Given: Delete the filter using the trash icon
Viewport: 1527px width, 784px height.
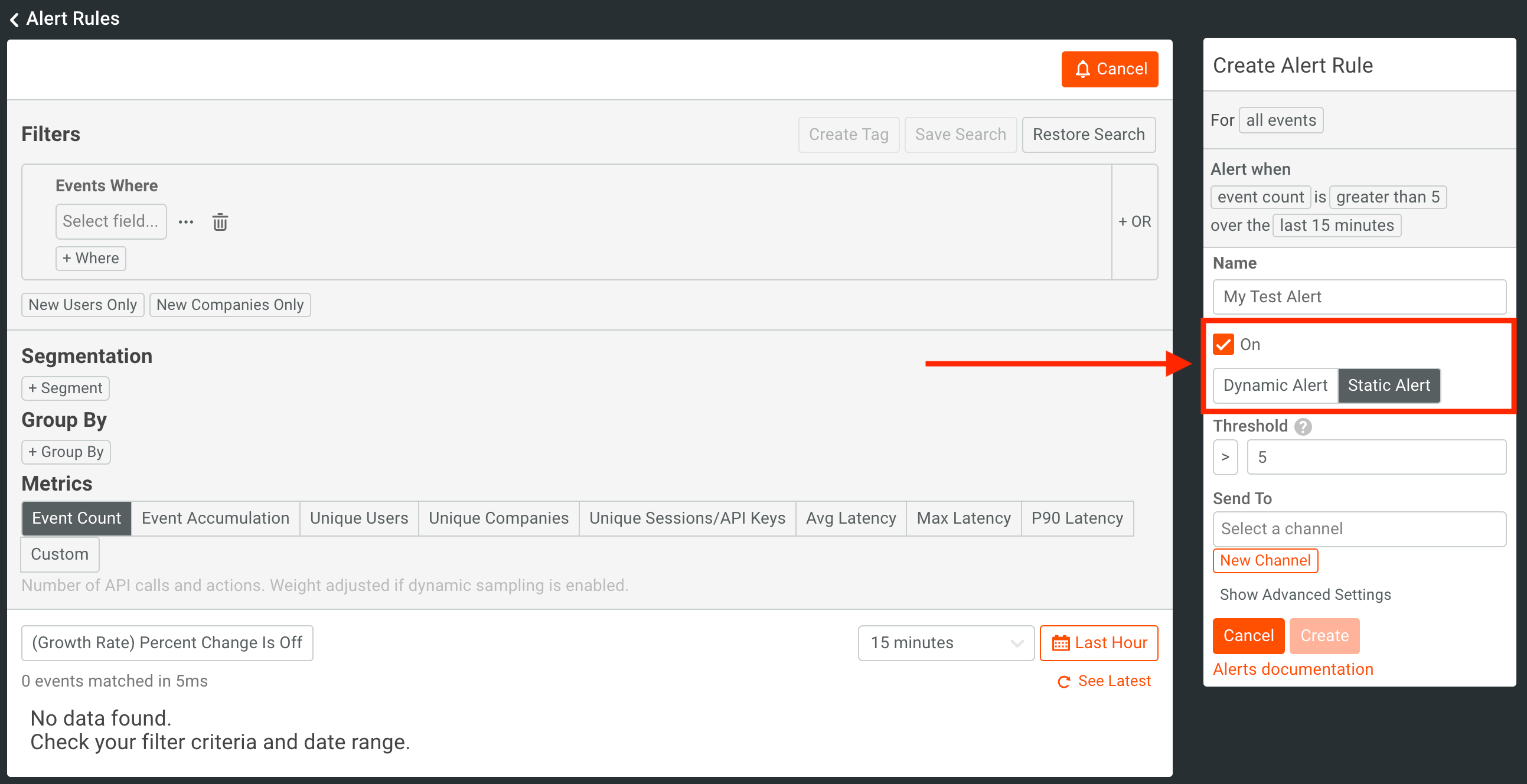Looking at the screenshot, I should (x=219, y=221).
